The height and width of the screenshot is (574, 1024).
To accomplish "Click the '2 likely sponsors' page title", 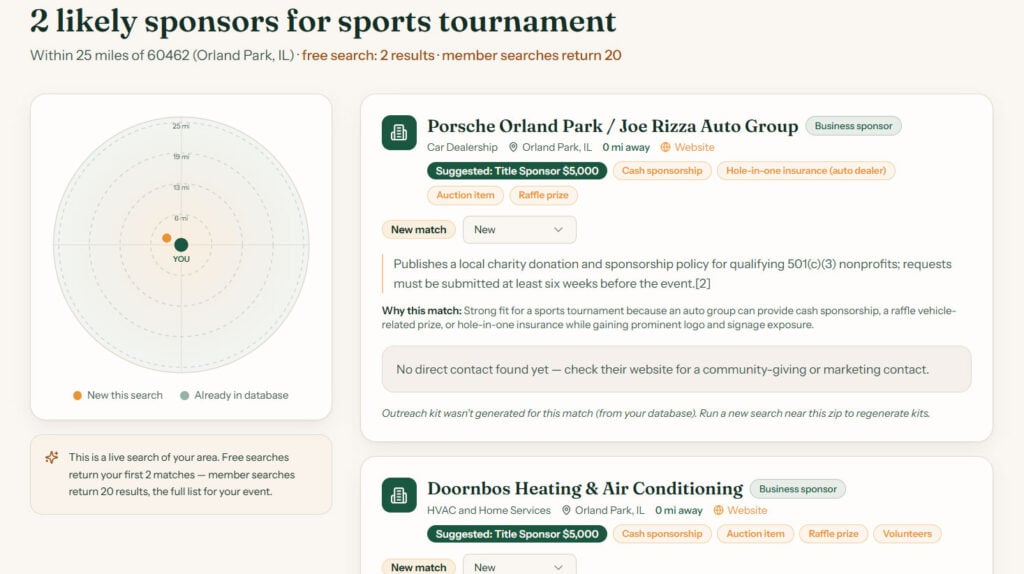I will [x=323, y=21].
